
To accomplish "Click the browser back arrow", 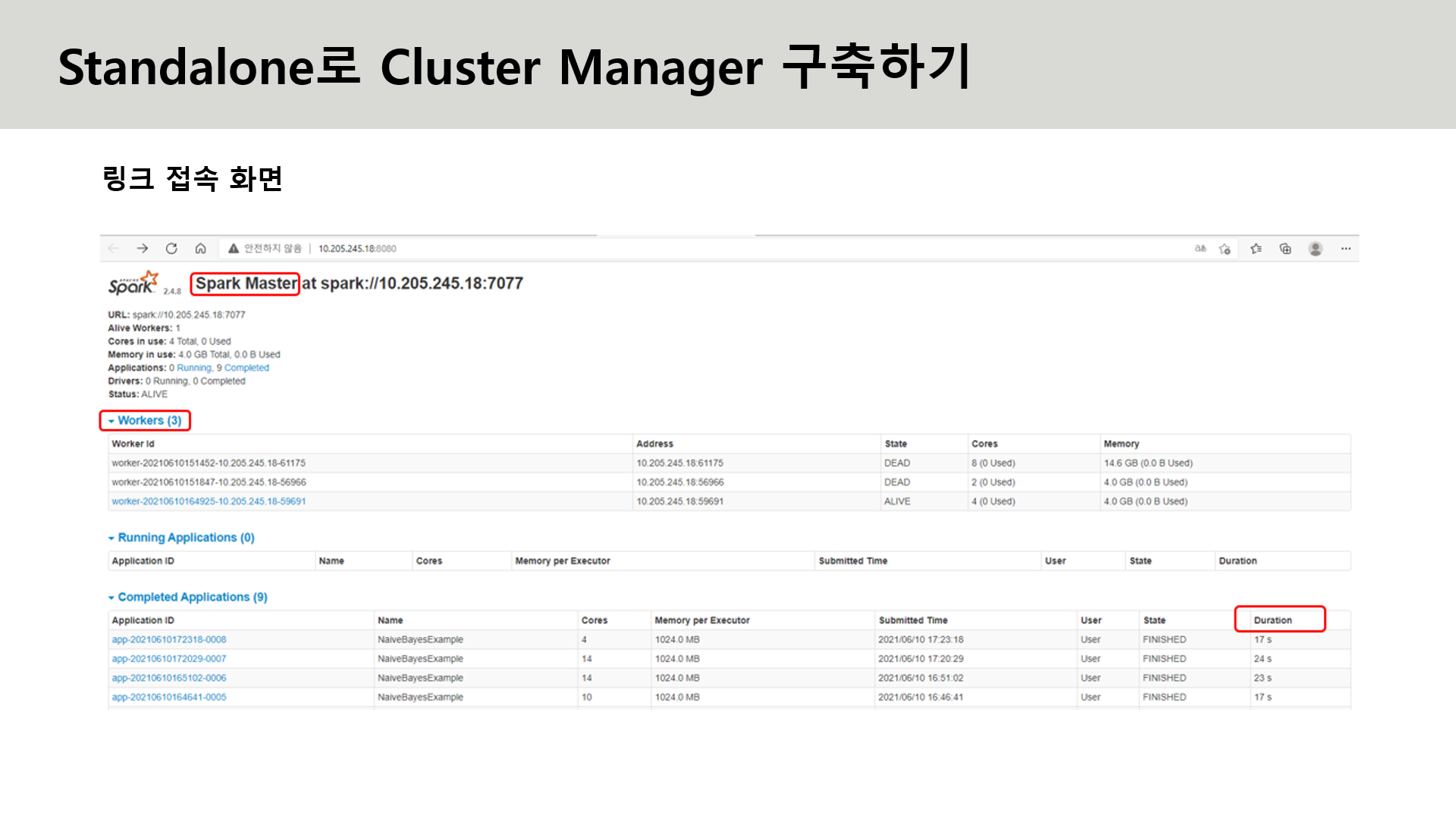I will click(x=114, y=249).
